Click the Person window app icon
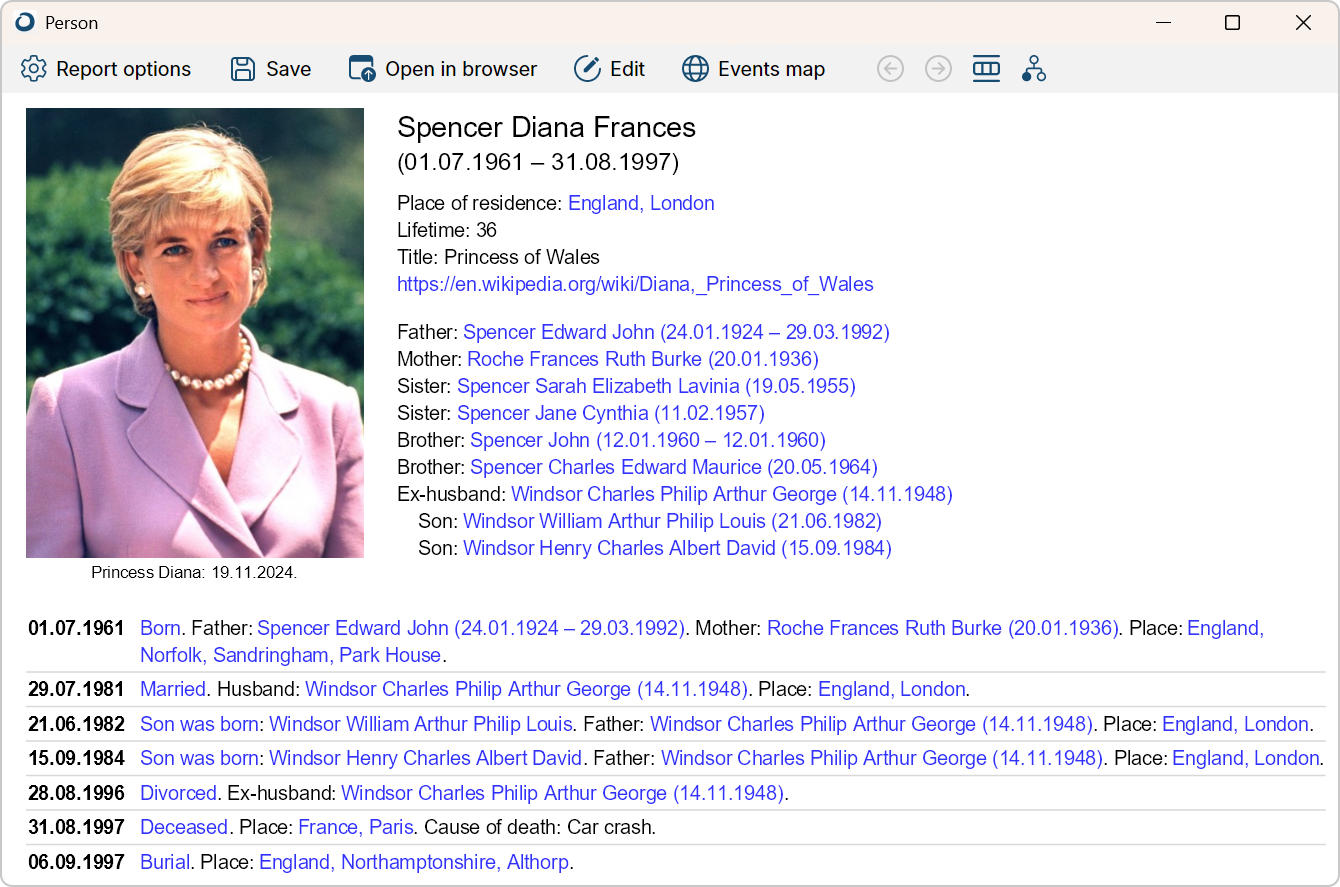Image resolution: width=1340 pixels, height=887 pixels. (25, 22)
